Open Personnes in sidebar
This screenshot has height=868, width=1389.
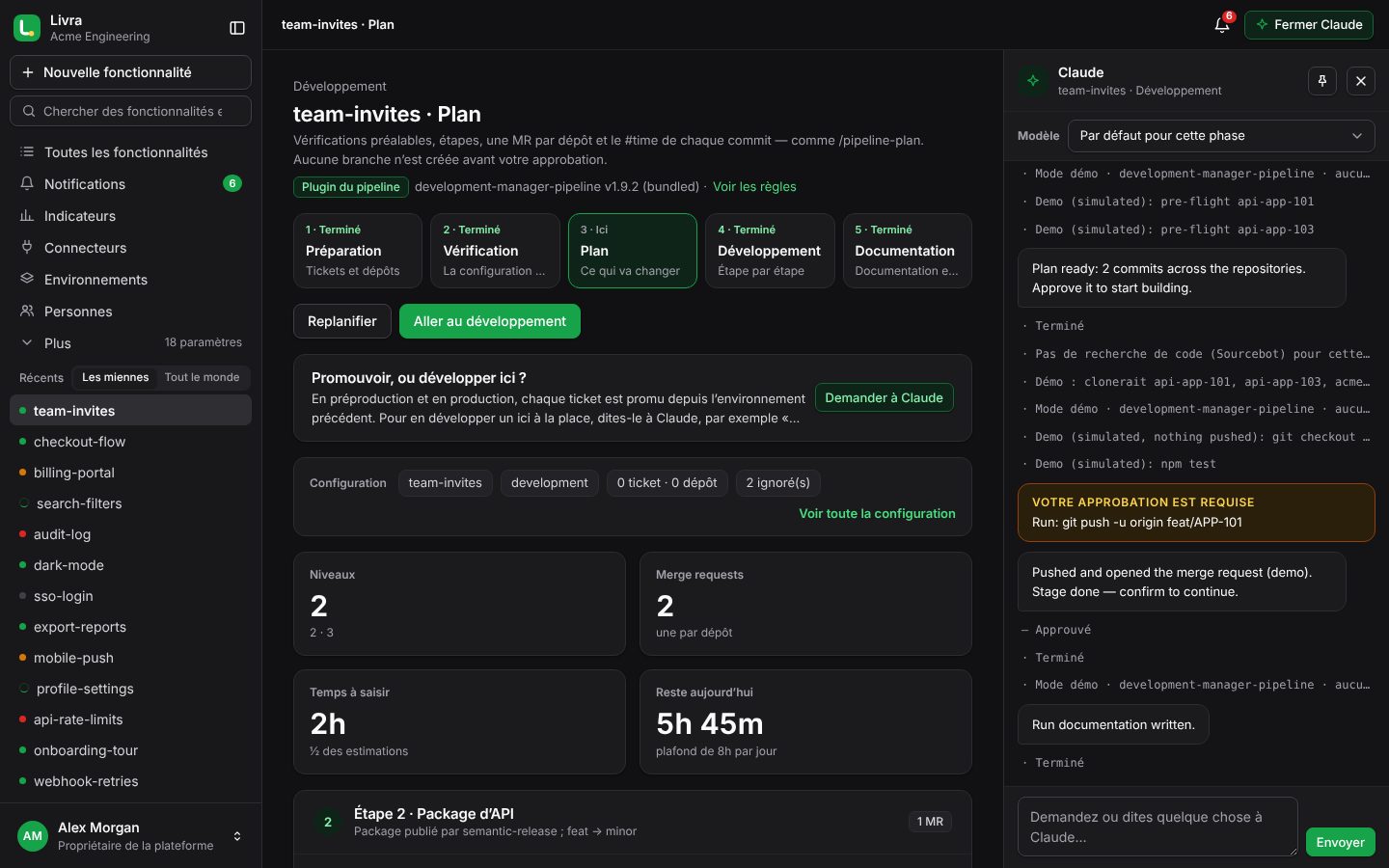click(x=131, y=312)
